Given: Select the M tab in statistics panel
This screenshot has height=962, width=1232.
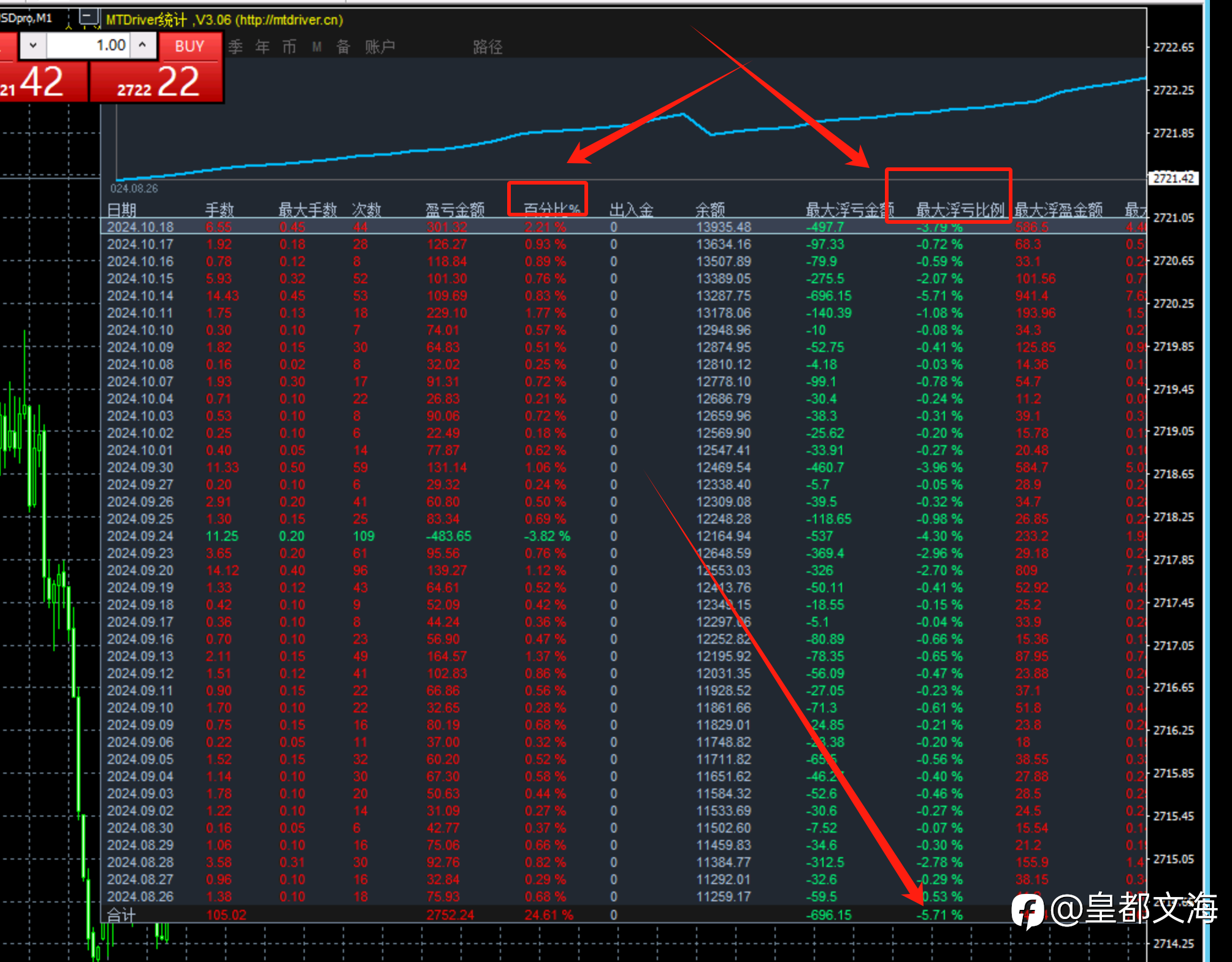Looking at the screenshot, I should tap(316, 47).
